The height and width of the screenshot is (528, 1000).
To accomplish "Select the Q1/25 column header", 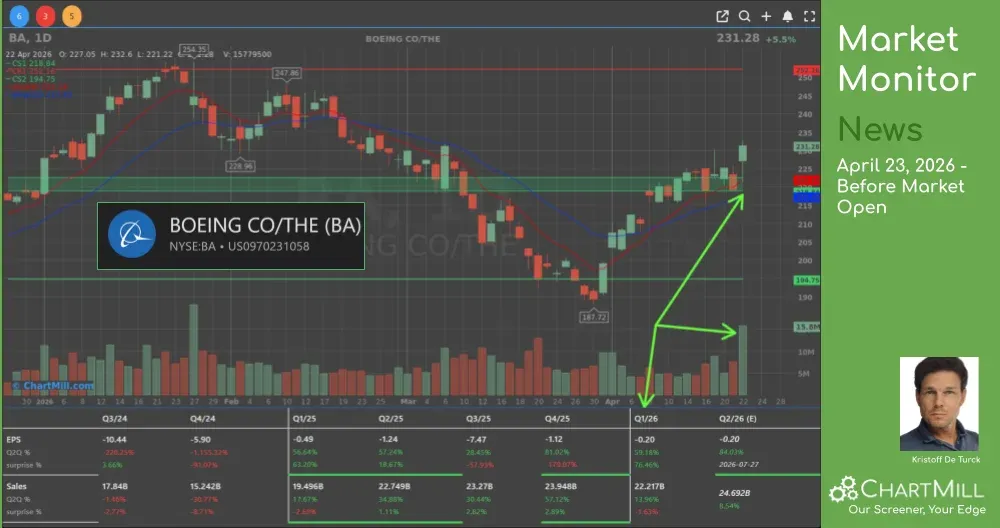I will 304,419.
